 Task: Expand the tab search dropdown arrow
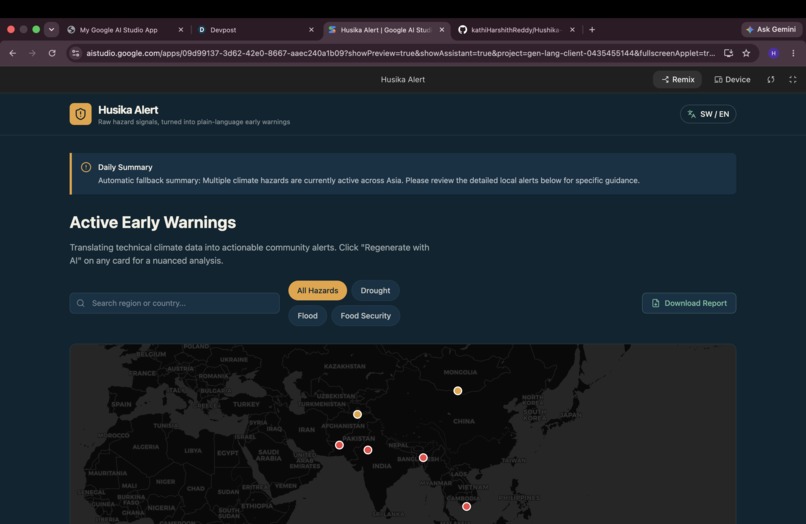(51, 30)
